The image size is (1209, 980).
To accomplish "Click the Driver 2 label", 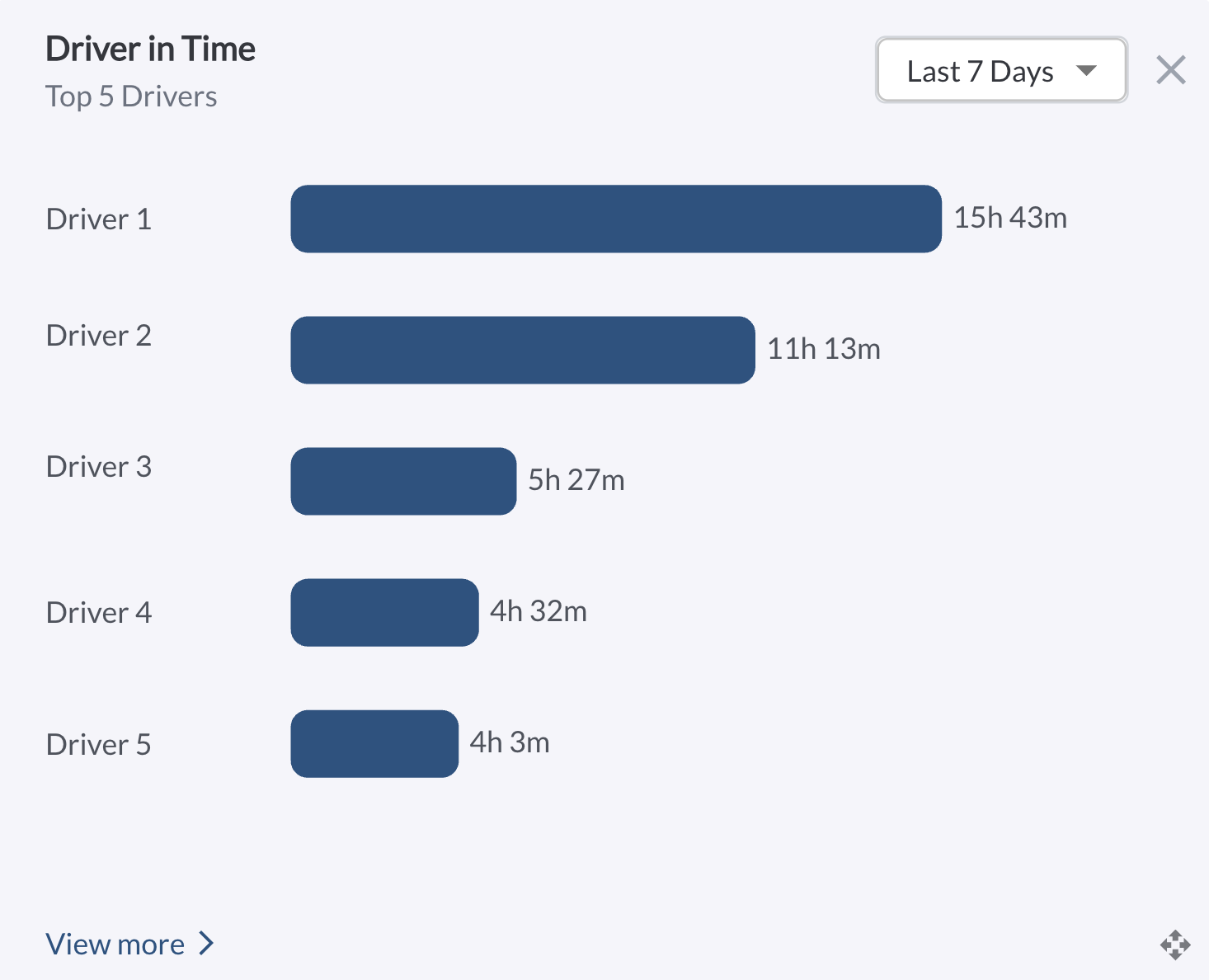I will pyautogui.click(x=99, y=336).
